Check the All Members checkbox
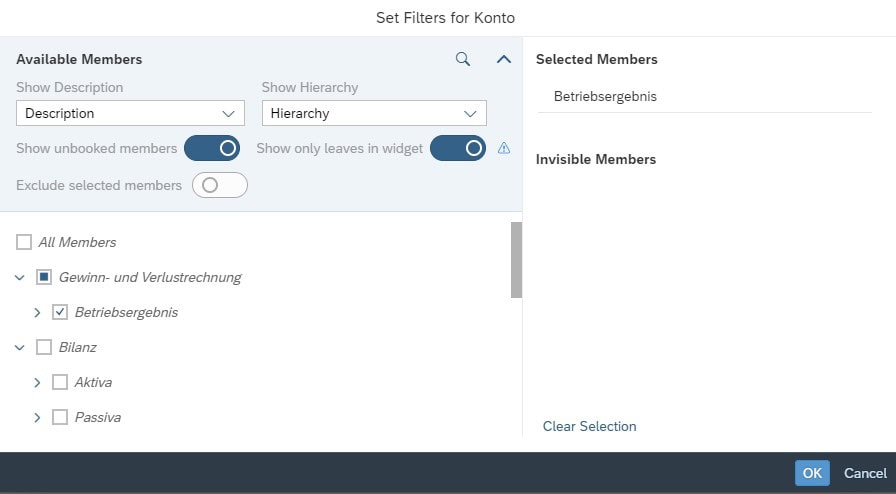This screenshot has width=896, height=494. [24, 242]
